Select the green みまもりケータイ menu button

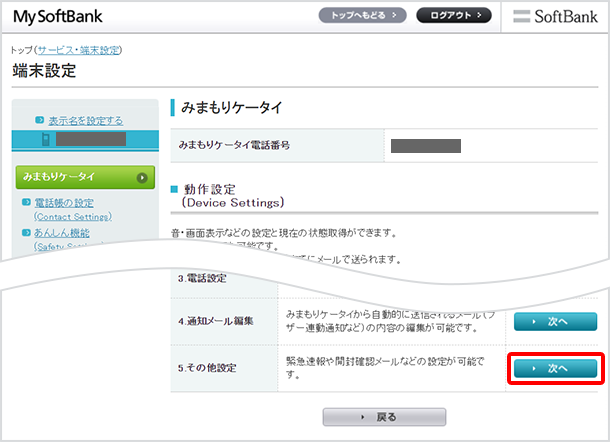click(85, 177)
